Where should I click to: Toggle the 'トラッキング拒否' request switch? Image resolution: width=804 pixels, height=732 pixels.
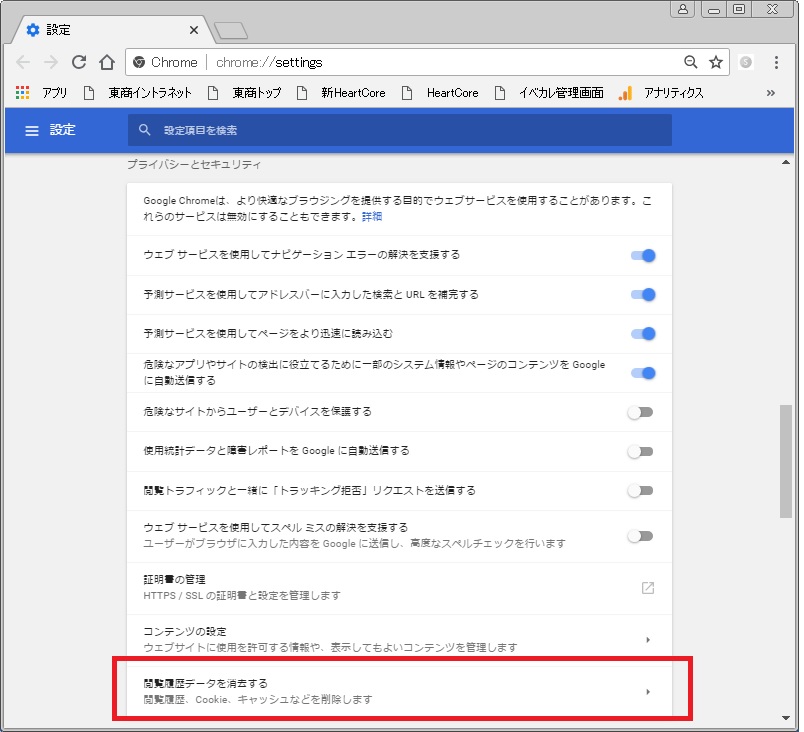[x=640, y=491]
